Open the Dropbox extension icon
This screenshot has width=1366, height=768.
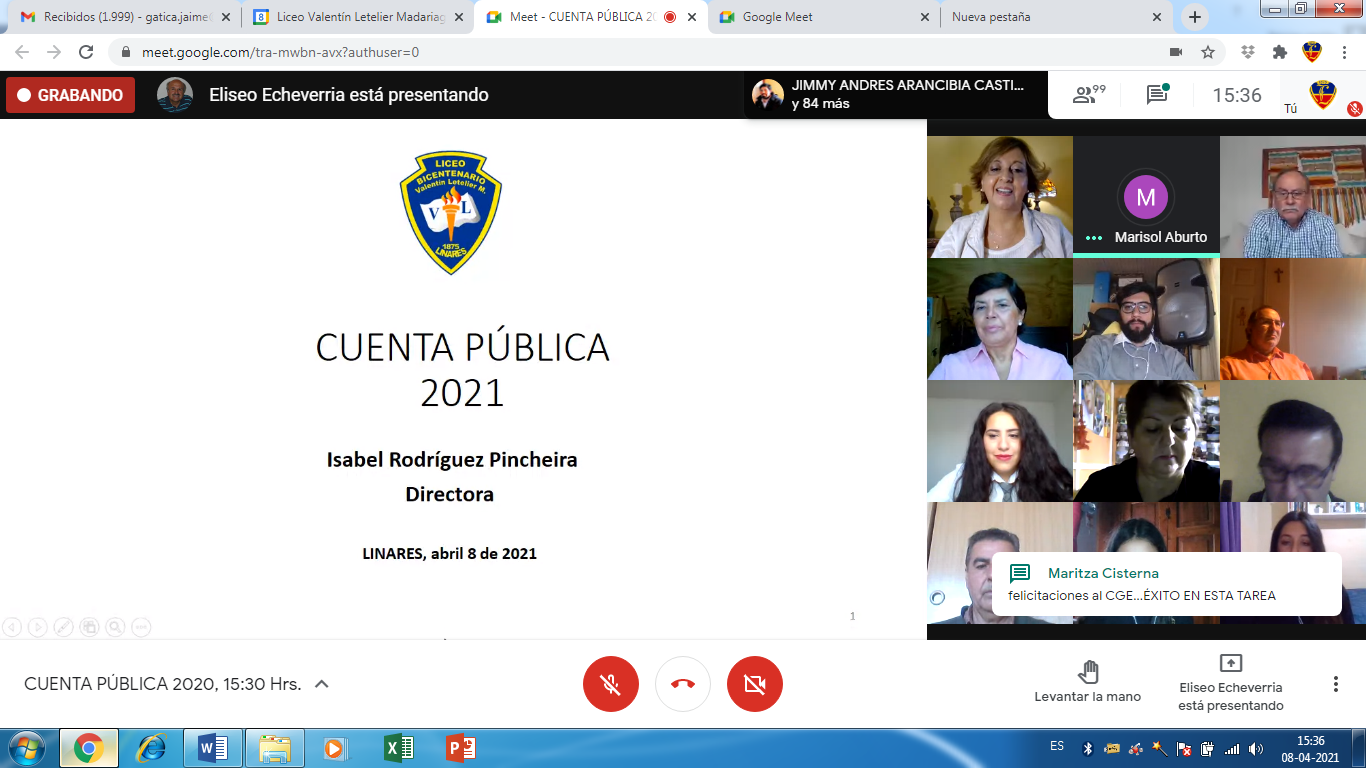tap(1248, 52)
